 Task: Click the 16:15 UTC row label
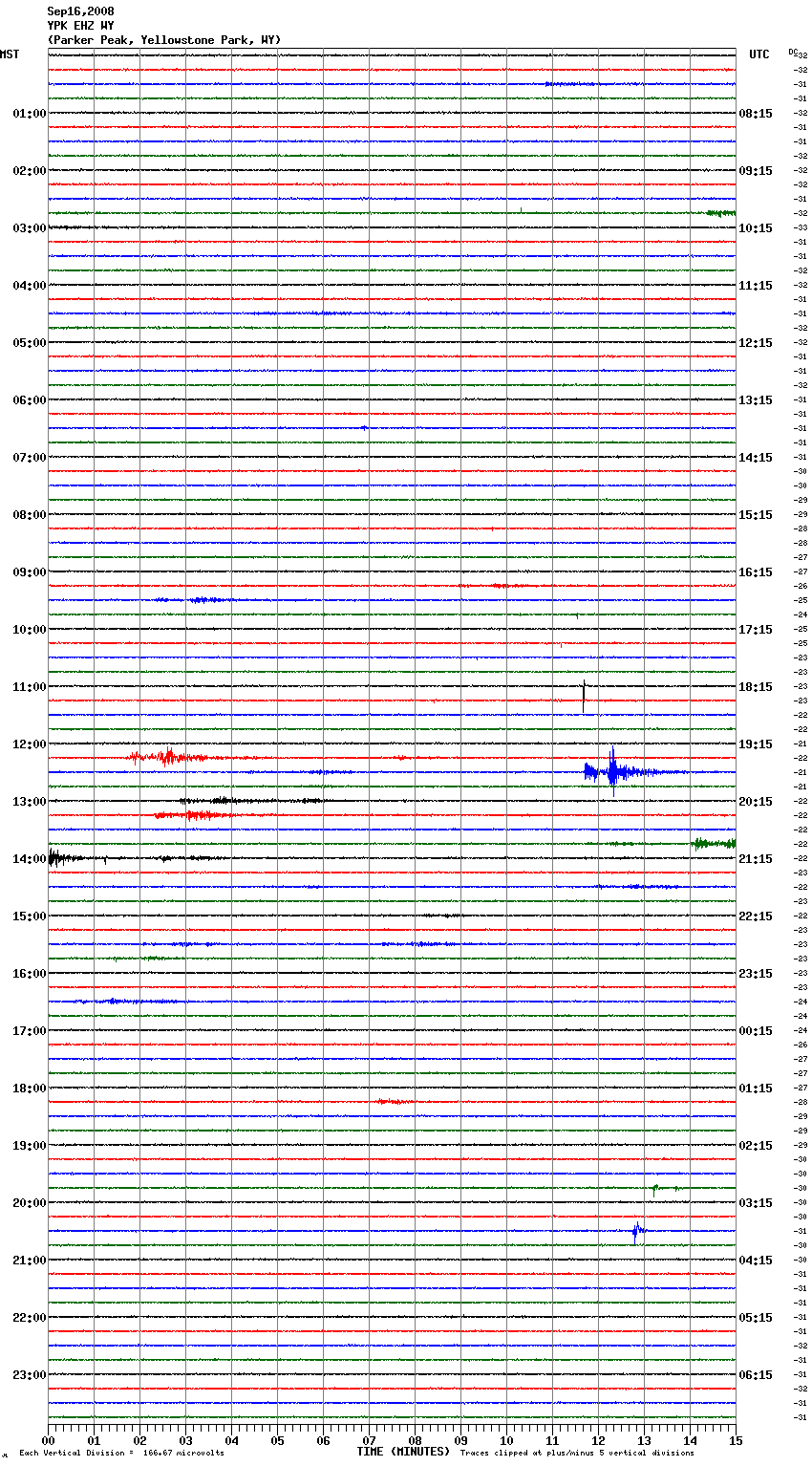756,572
